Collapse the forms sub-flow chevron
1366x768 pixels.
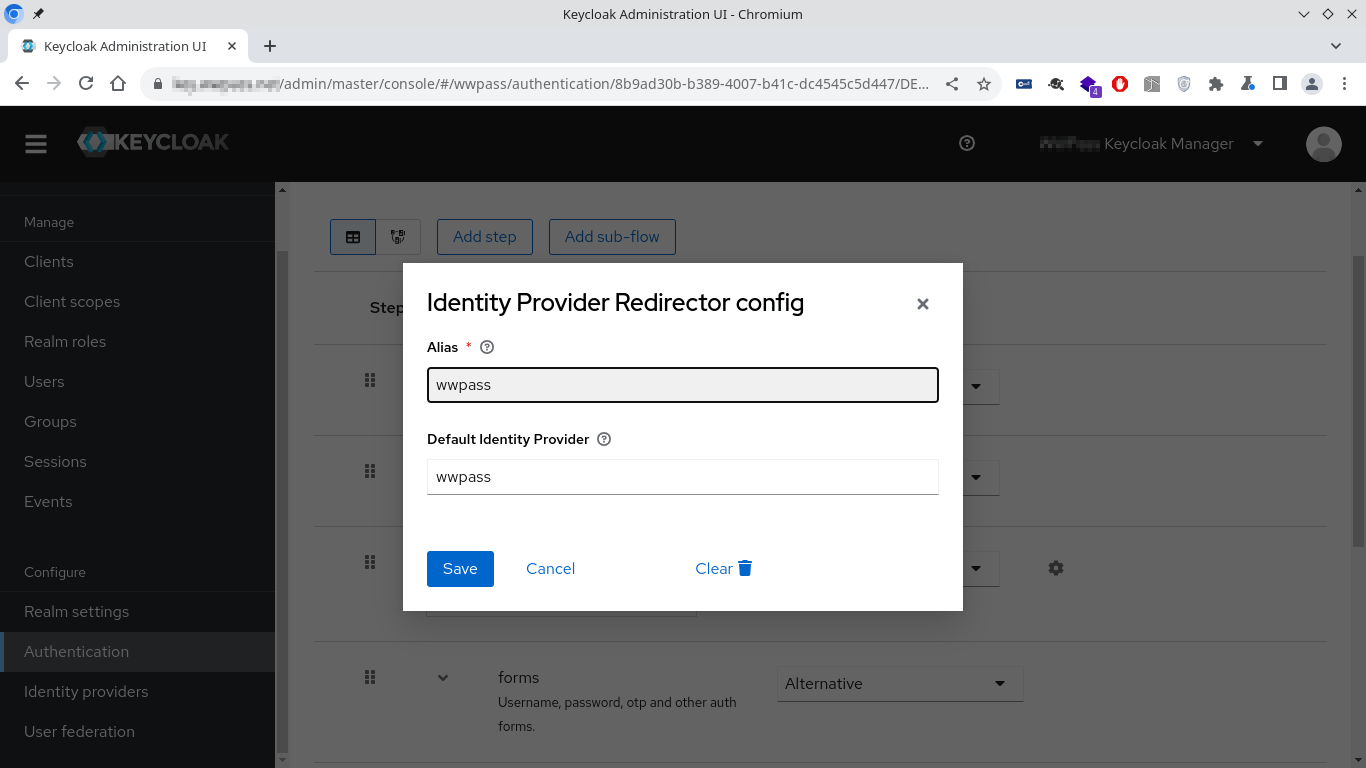point(443,678)
